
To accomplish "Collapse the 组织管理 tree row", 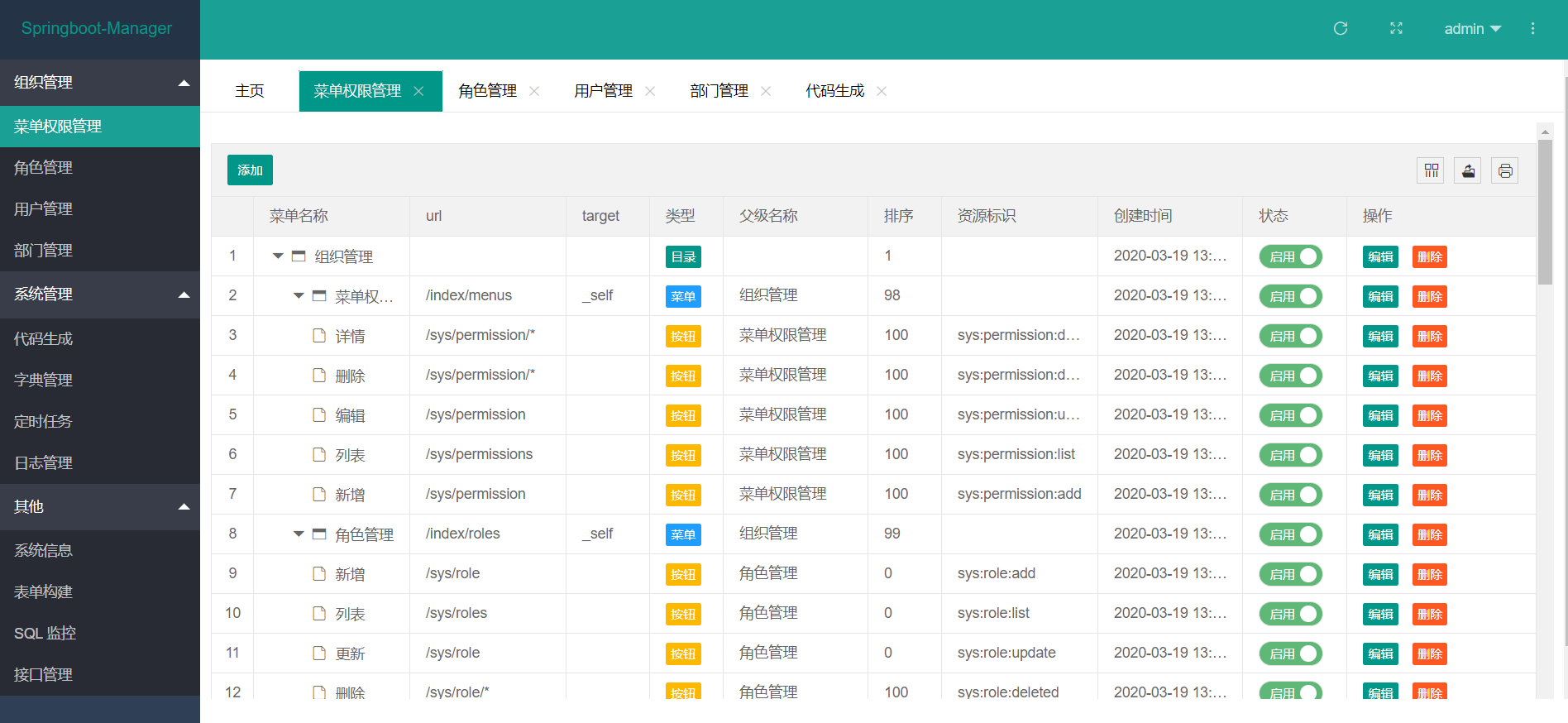I will tap(278, 256).
